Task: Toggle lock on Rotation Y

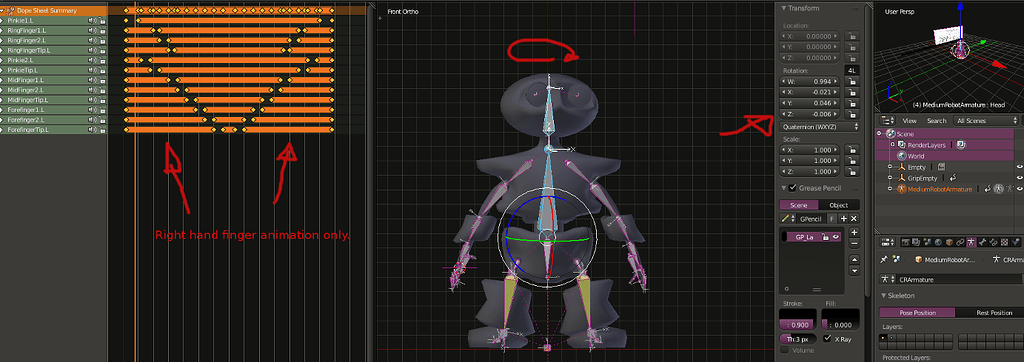Action: pos(852,103)
